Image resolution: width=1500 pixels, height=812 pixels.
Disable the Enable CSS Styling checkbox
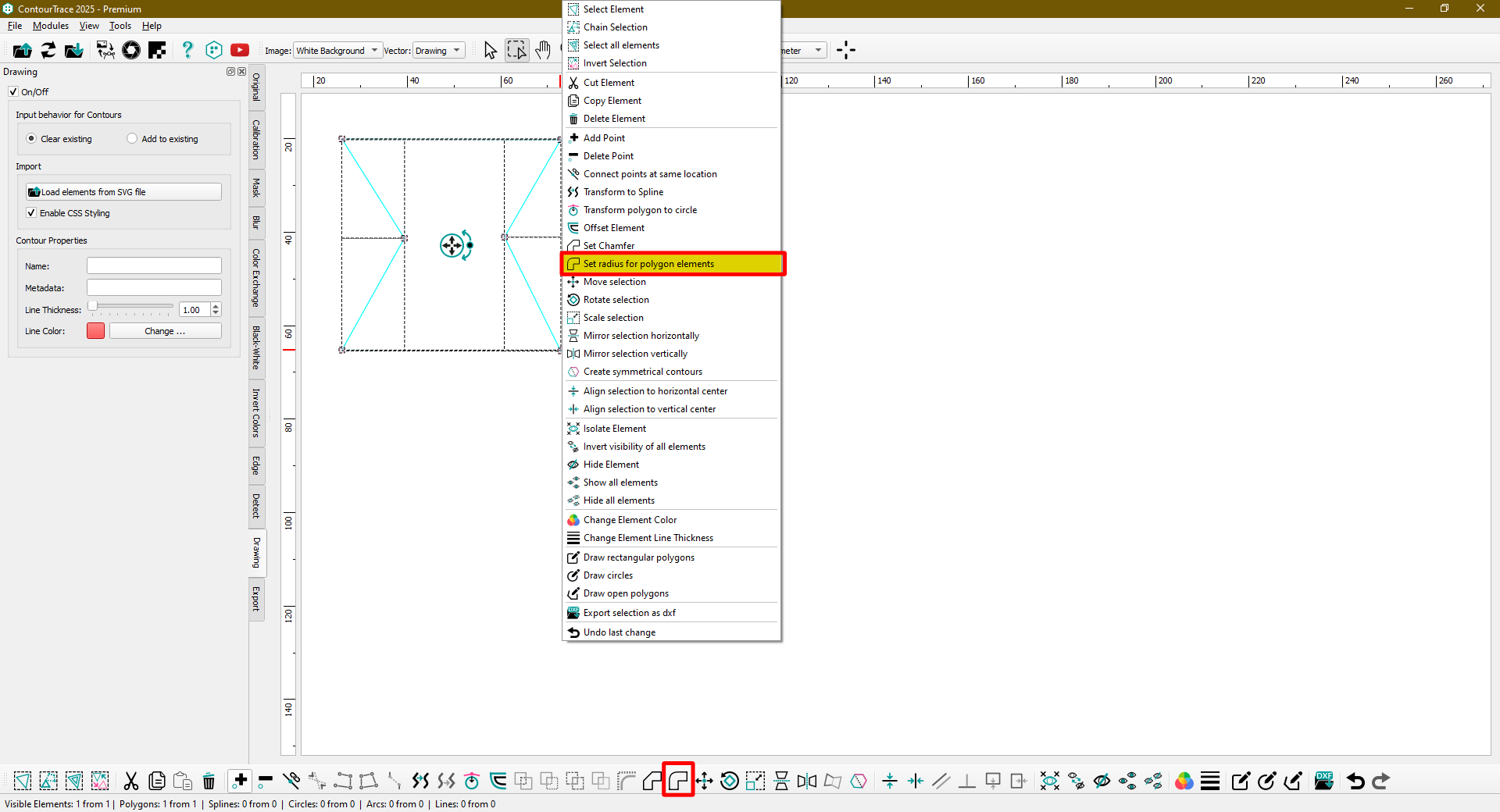[x=31, y=213]
